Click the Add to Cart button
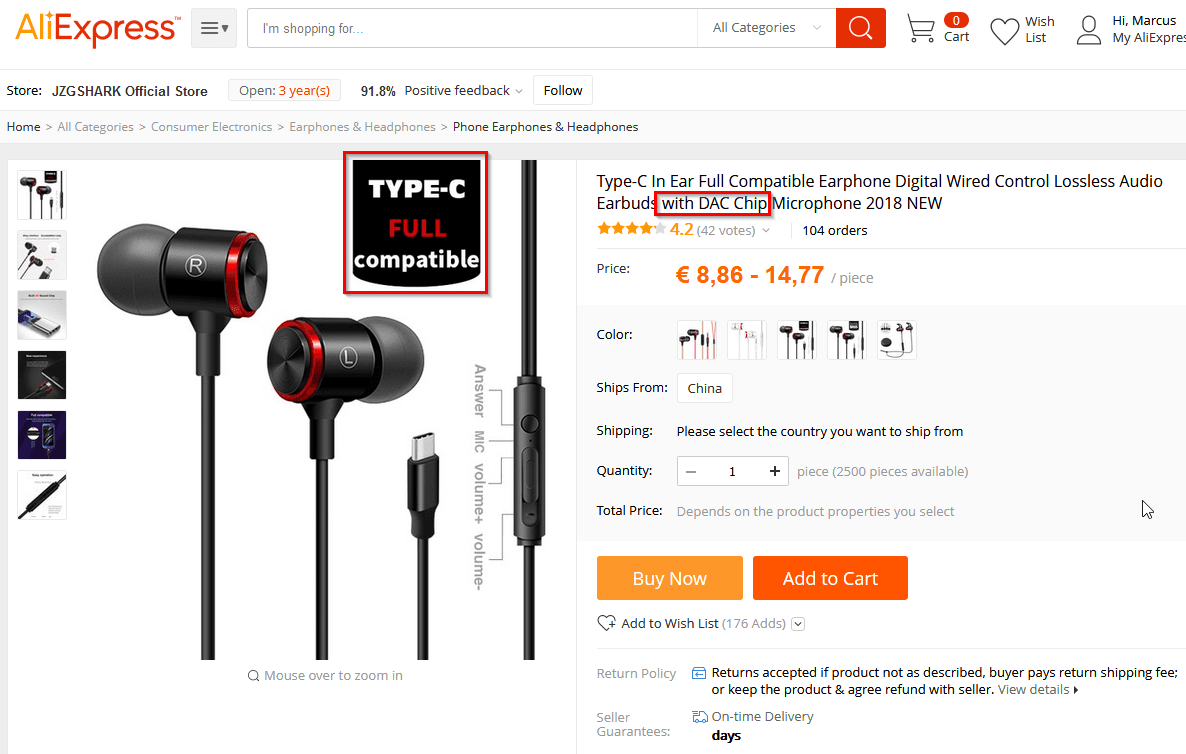 (x=830, y=578)
